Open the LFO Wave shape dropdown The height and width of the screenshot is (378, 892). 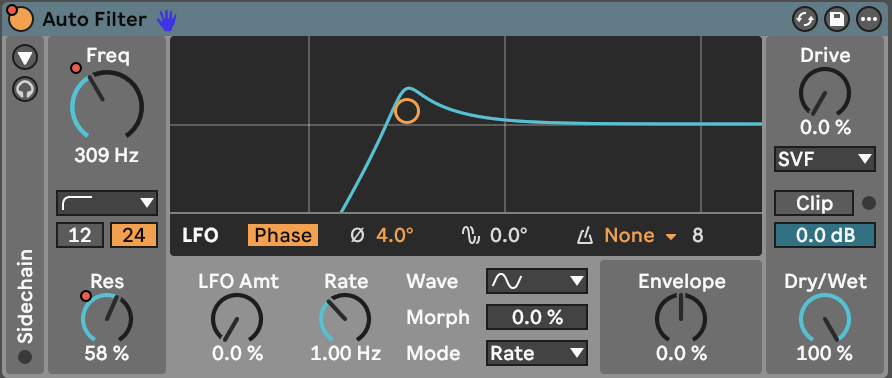point(536,281)
